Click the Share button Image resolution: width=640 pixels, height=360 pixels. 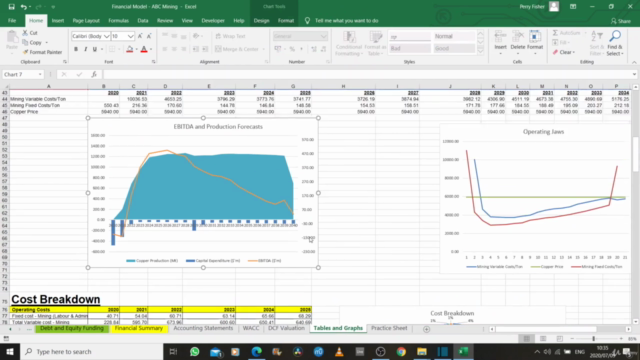(620, 21)
